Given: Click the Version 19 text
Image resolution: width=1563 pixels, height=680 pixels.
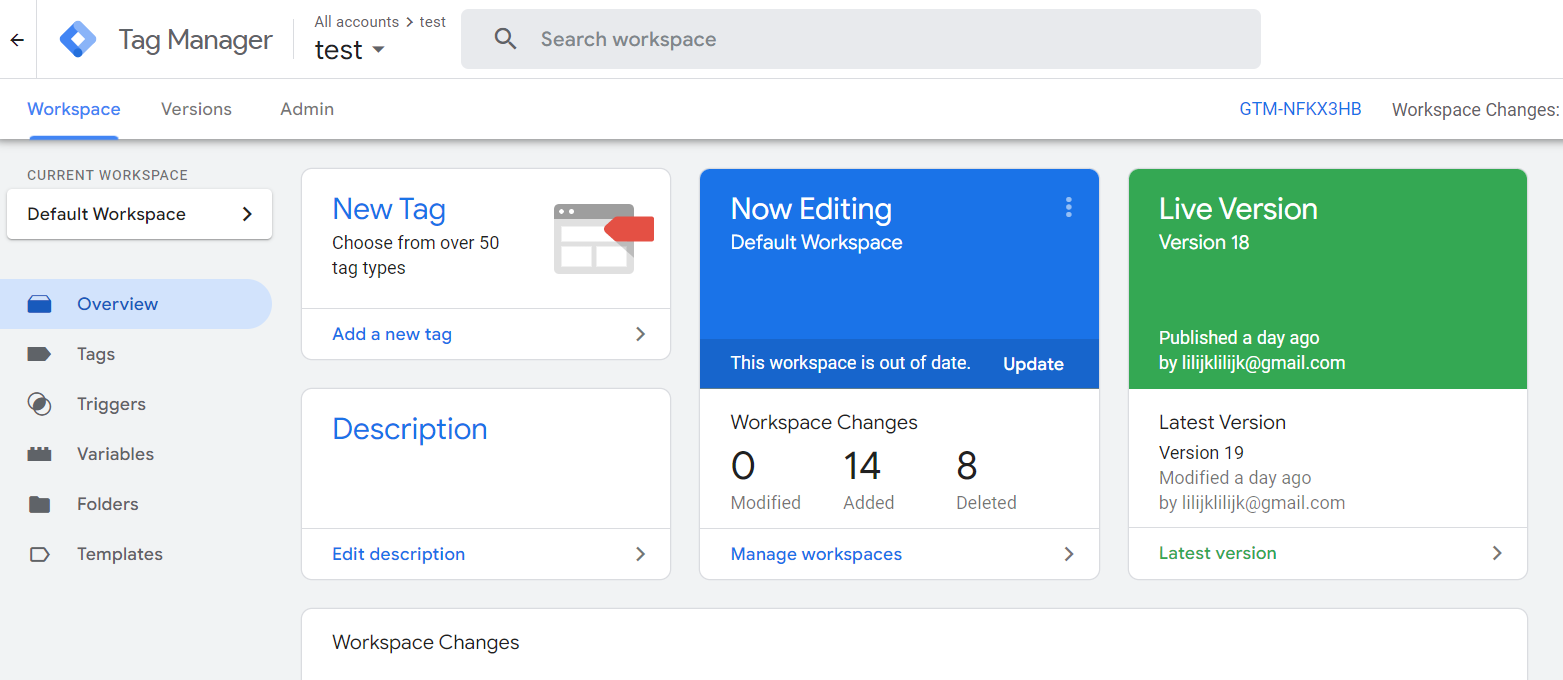Looking at the screenshot, I should coord(1202,452).
